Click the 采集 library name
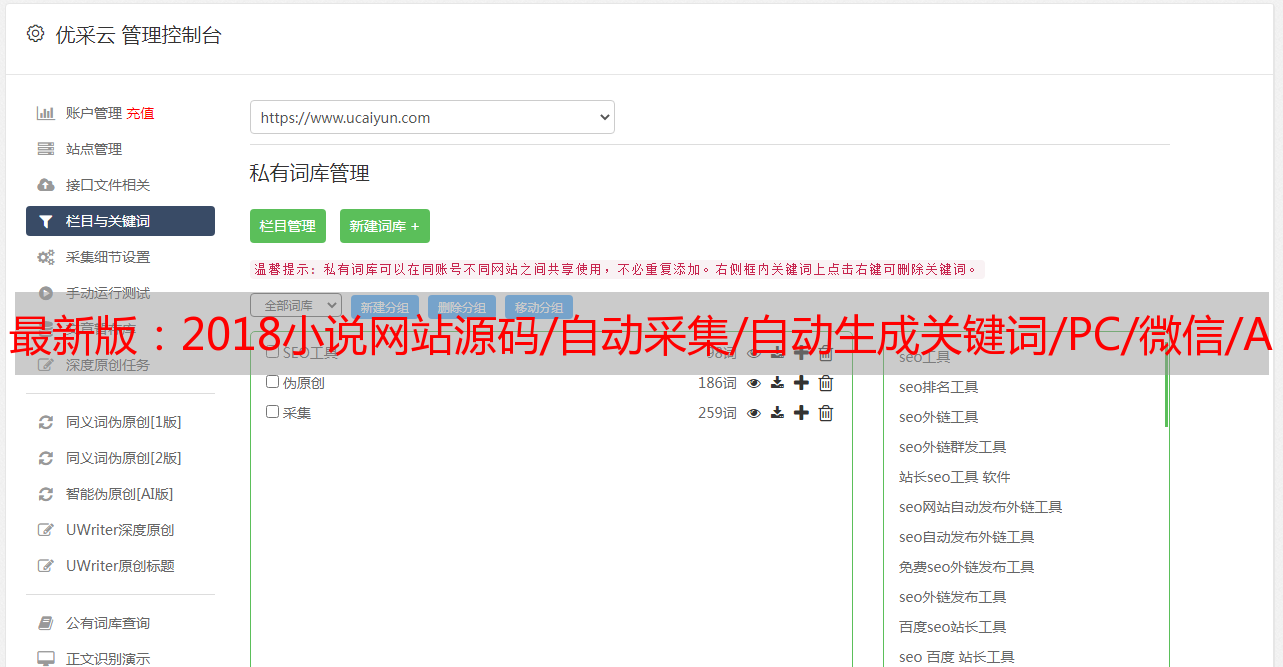The height and width of the screenshot is (667, 1283). click(x=297, y=413)
